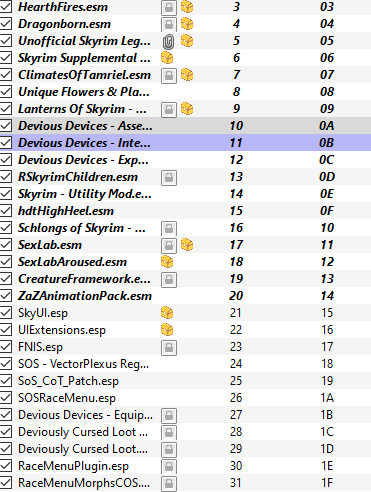Image resolution: width=371 pixels, height=492 pixels.
Task: Uncheck the Devious Devices - Inte... checkbox
Action: point(6,143)
